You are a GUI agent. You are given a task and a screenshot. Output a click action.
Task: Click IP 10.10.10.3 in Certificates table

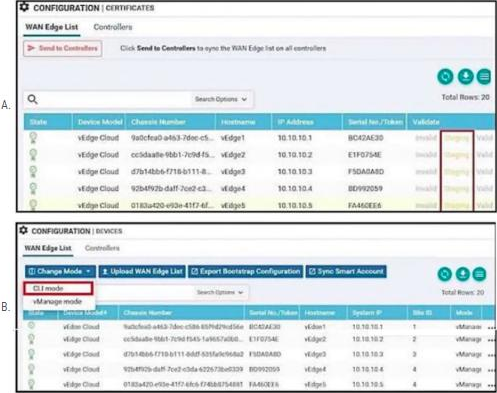[x=295, y=172]
